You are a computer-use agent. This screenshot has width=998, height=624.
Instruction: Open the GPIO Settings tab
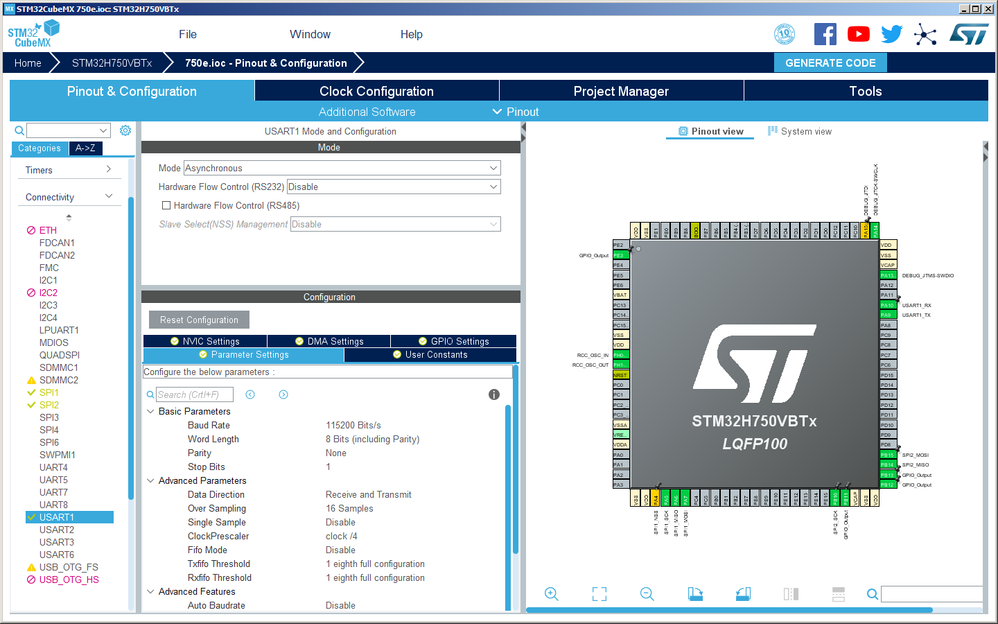point(453,341)
